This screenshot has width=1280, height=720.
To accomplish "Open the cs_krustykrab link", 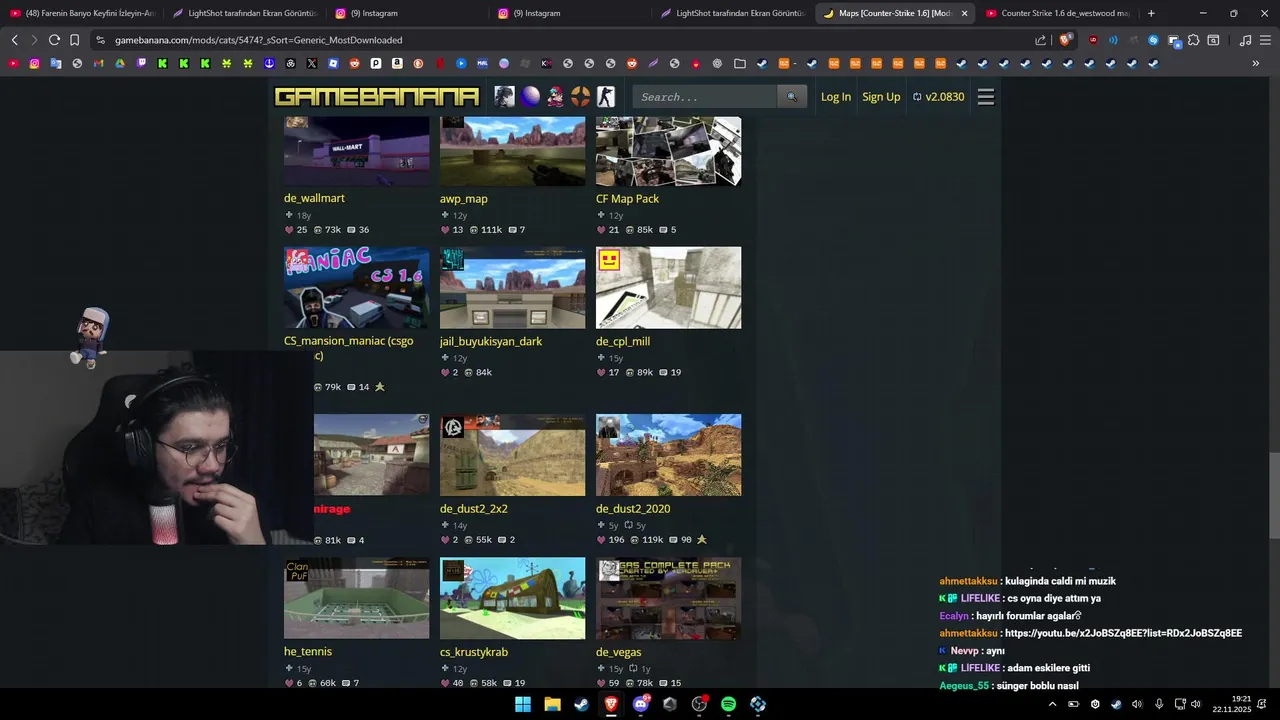I will click(x=474, y=652).
